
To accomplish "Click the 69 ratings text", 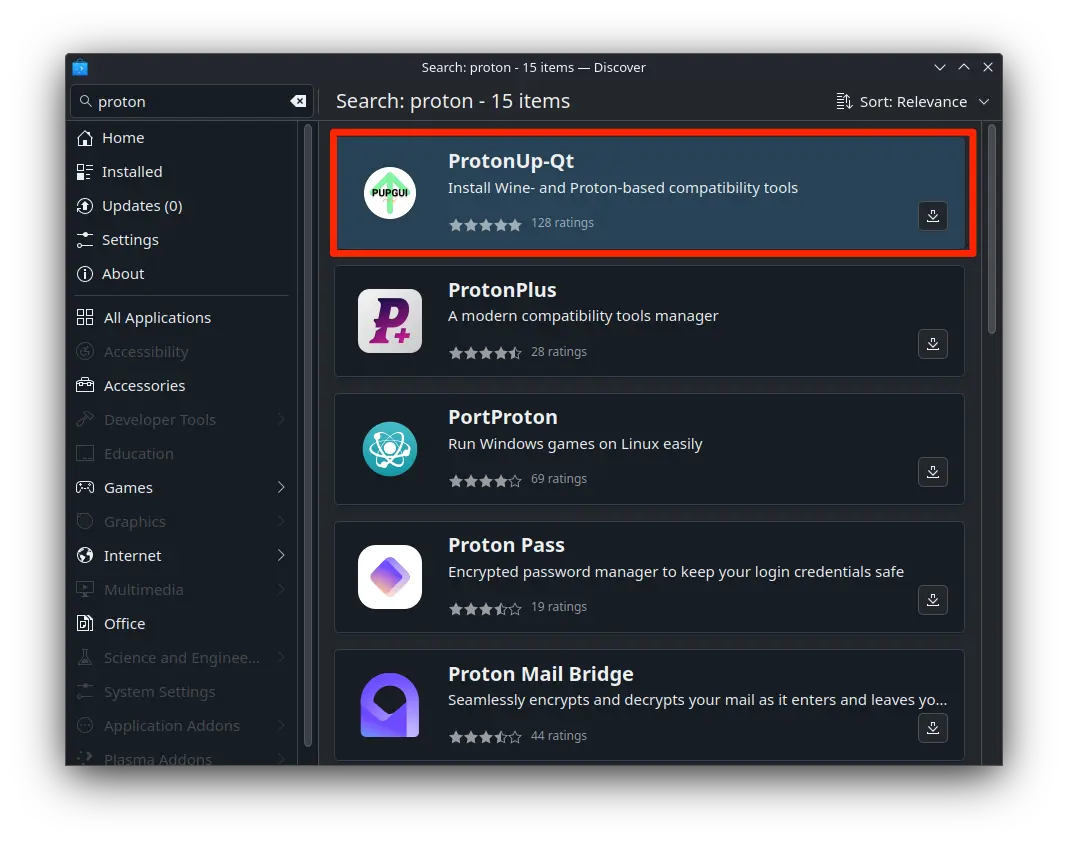I will click(x=559, y=479).
